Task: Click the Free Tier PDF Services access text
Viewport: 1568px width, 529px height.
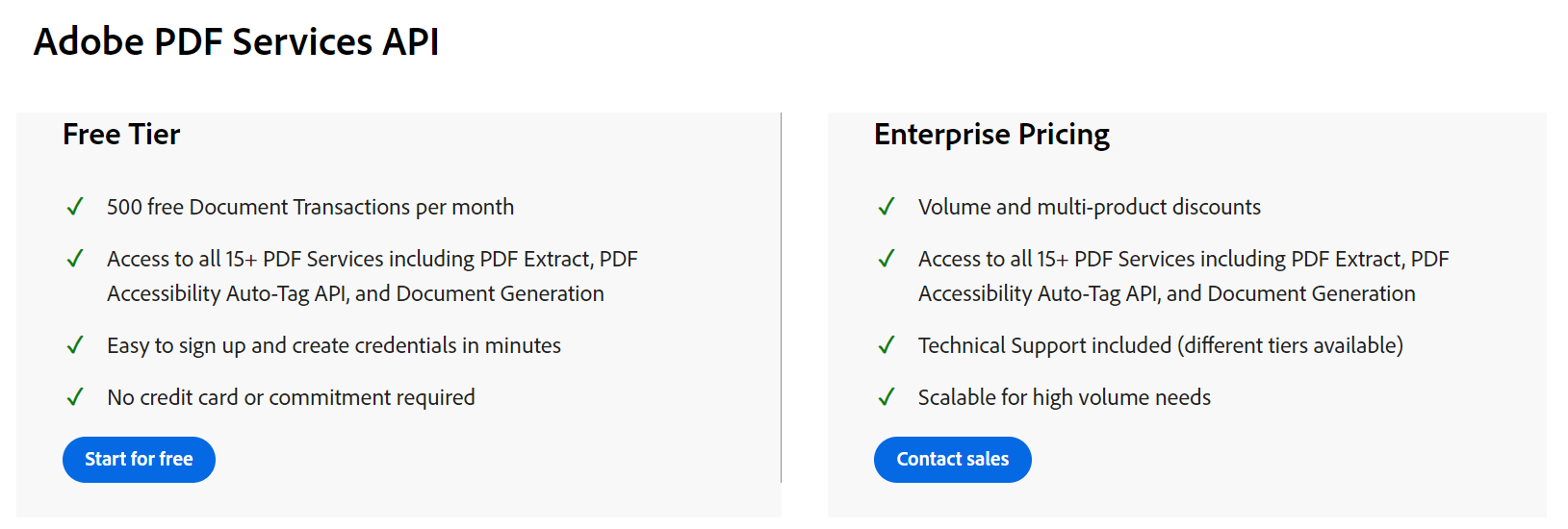Action: [372, 276]
